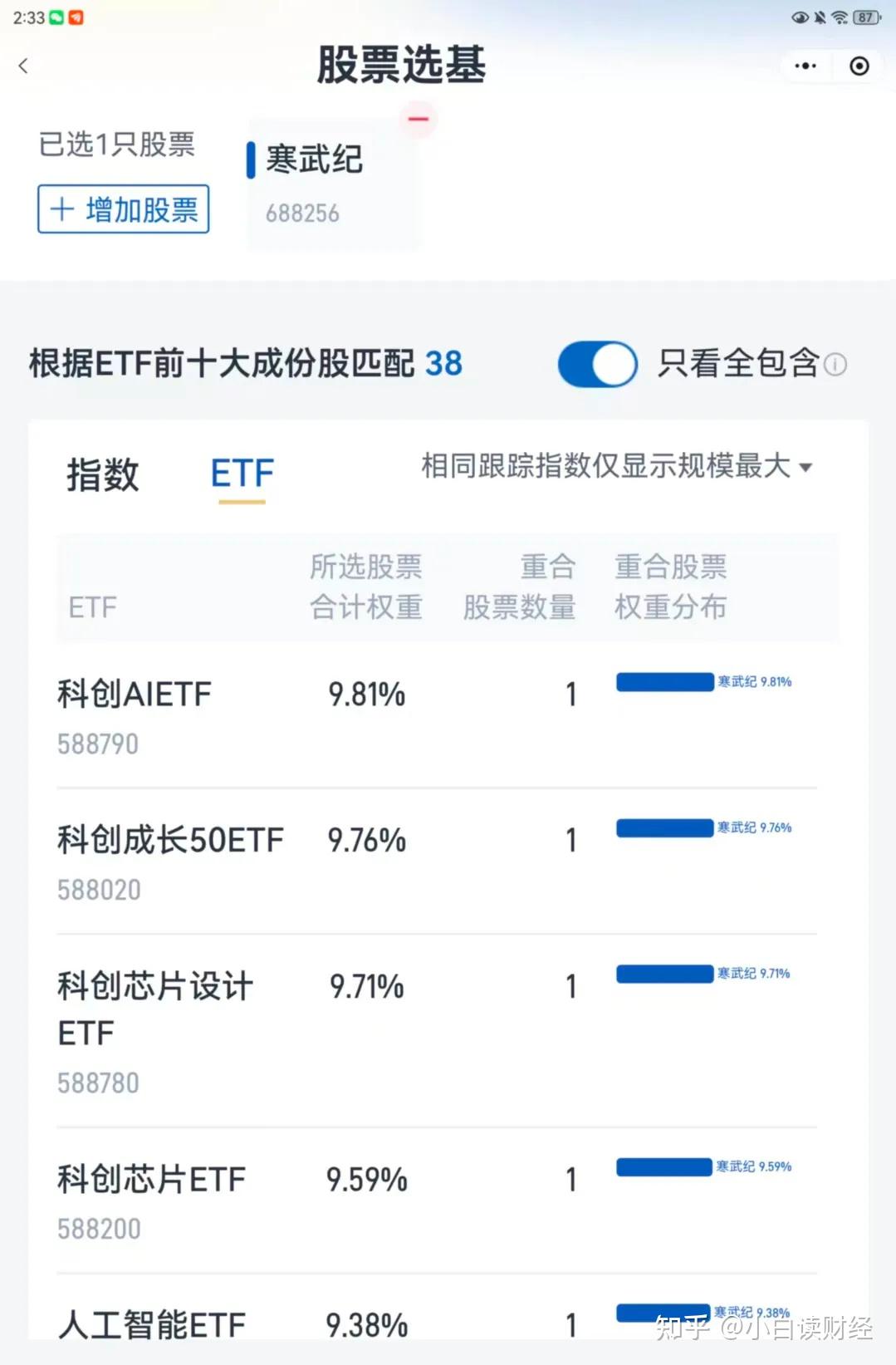
Task: Switch to the 指数 tab
Action: (x=102, y=474)
